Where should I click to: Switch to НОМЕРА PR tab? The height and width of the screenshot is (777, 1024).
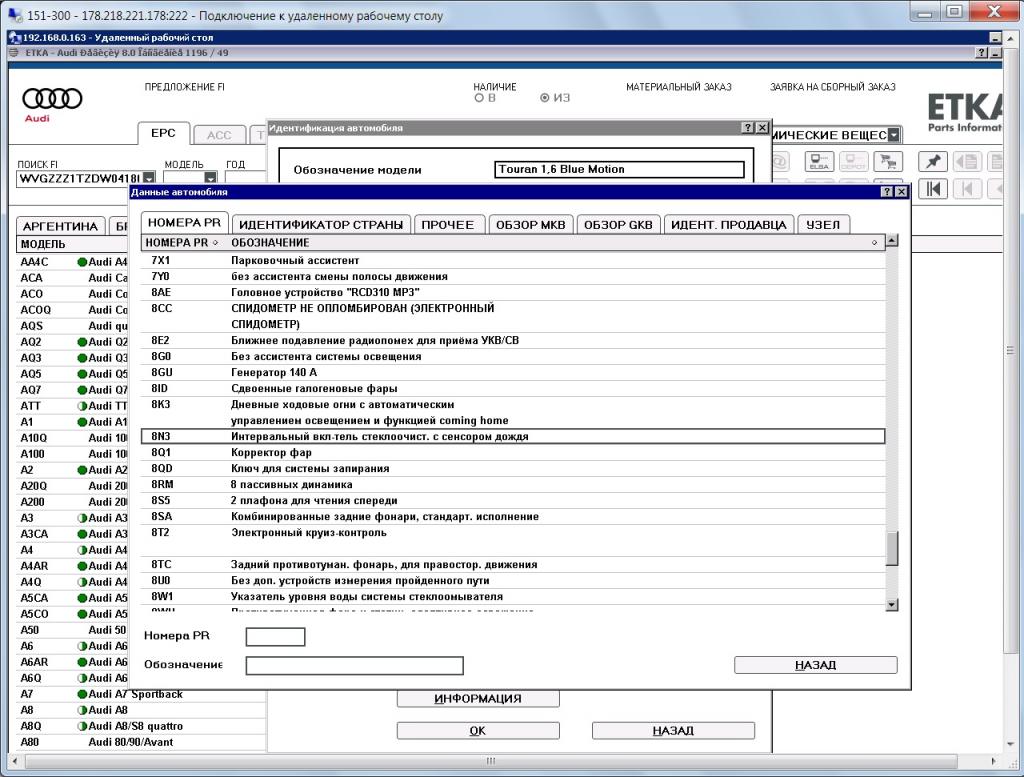tap(184, 223)
